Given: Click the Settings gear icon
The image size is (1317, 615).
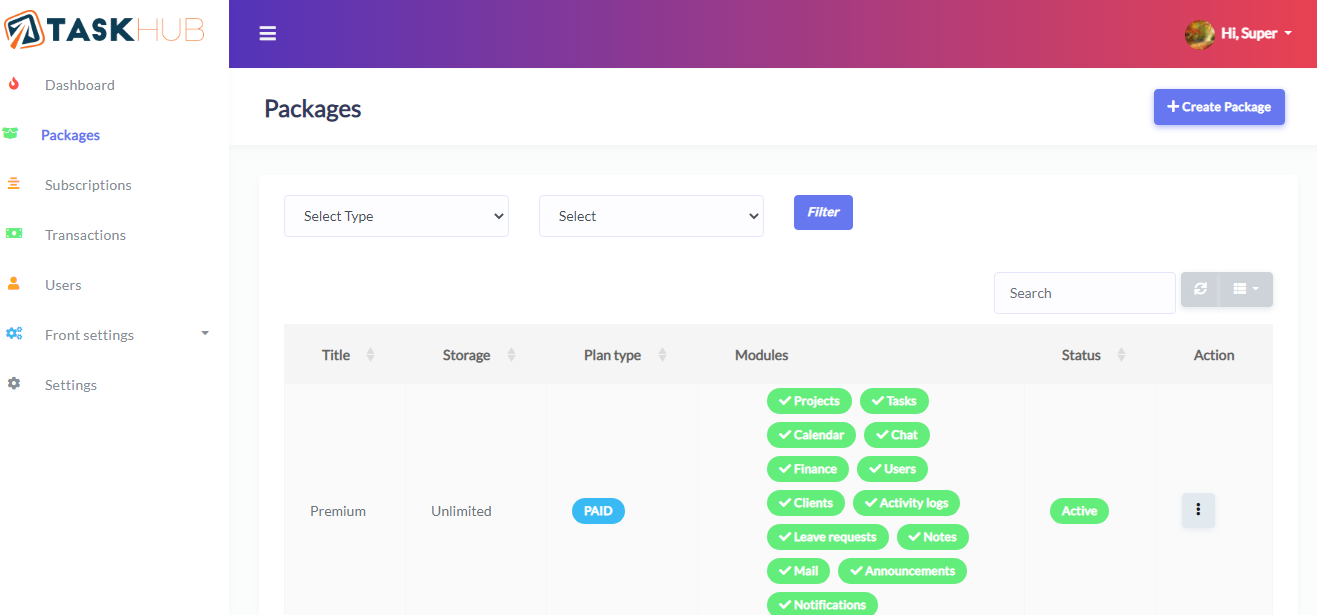Looking at the screenshot, I should click(14, 384).
